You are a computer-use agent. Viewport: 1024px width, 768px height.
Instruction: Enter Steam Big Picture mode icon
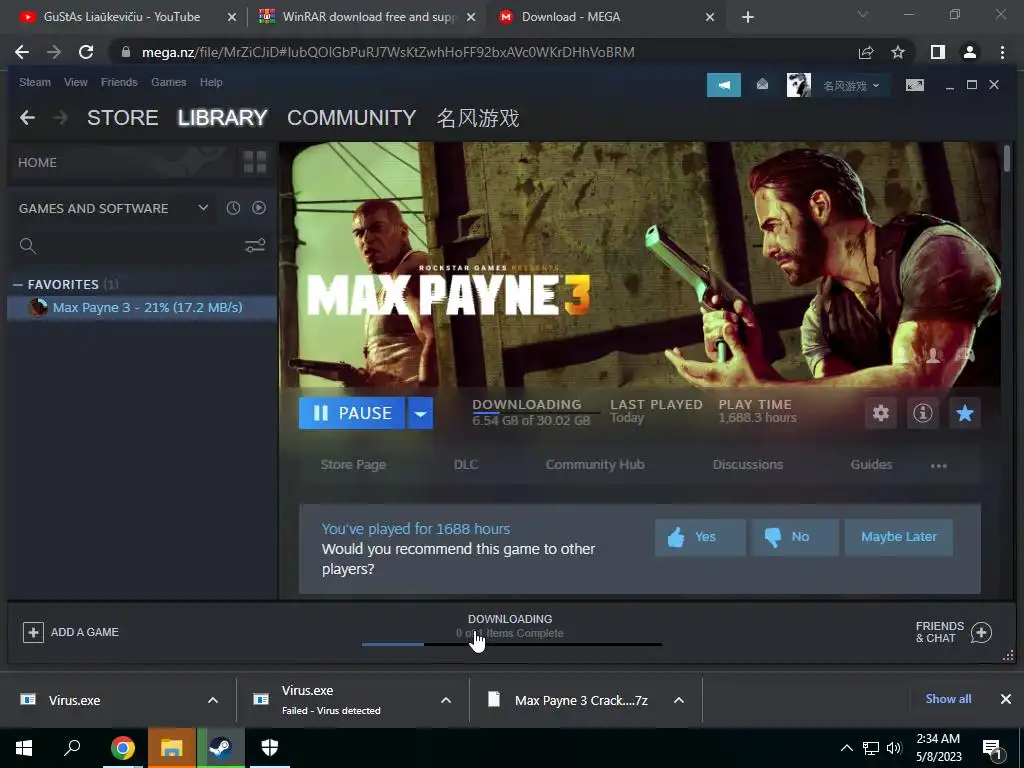[x=914, y=85]
